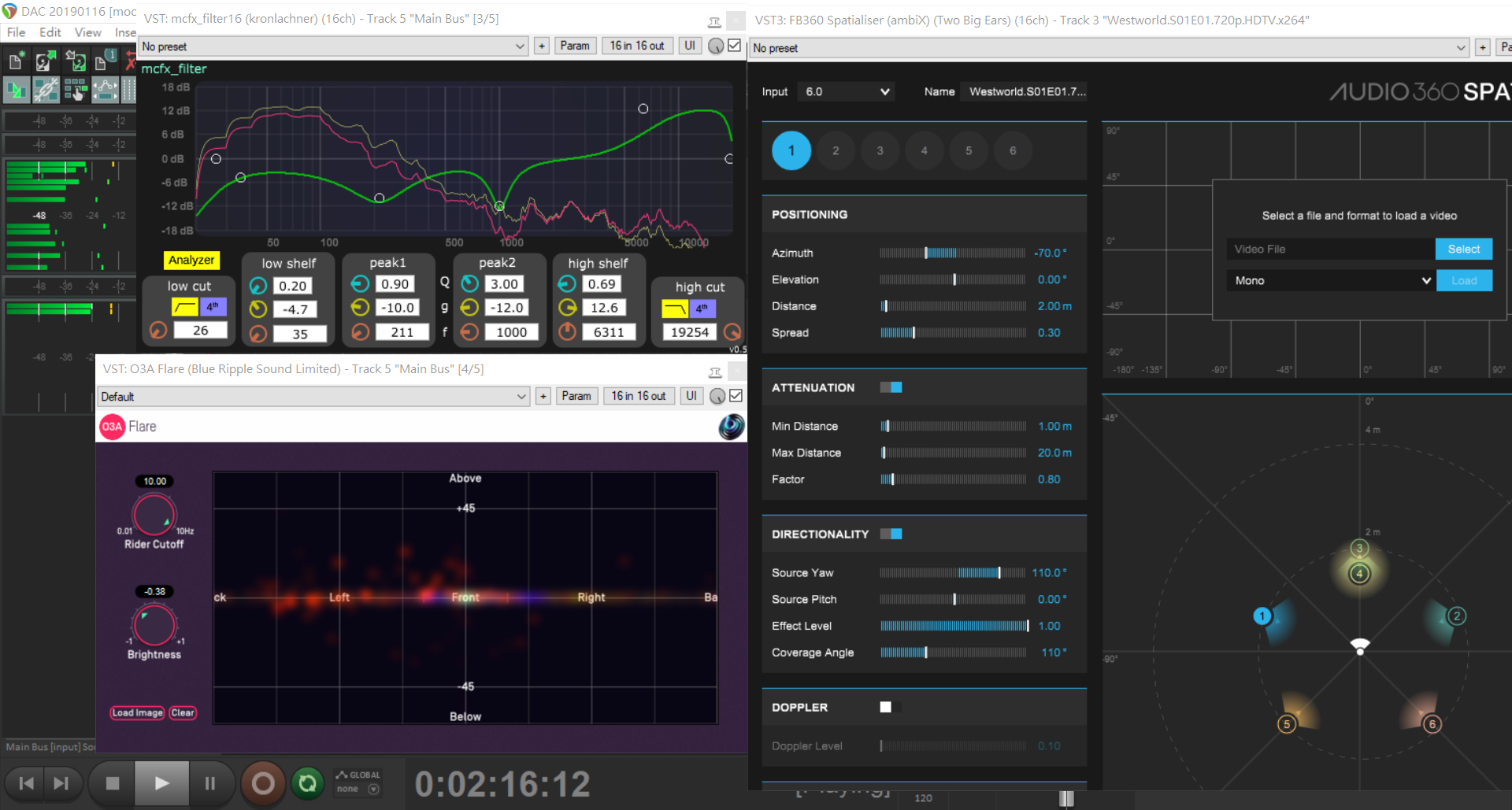Image resolution: width=1512 pixels, height=810 pixels.
Task: Toggle the Attenuation switch
Action: [x=891, y=387]
